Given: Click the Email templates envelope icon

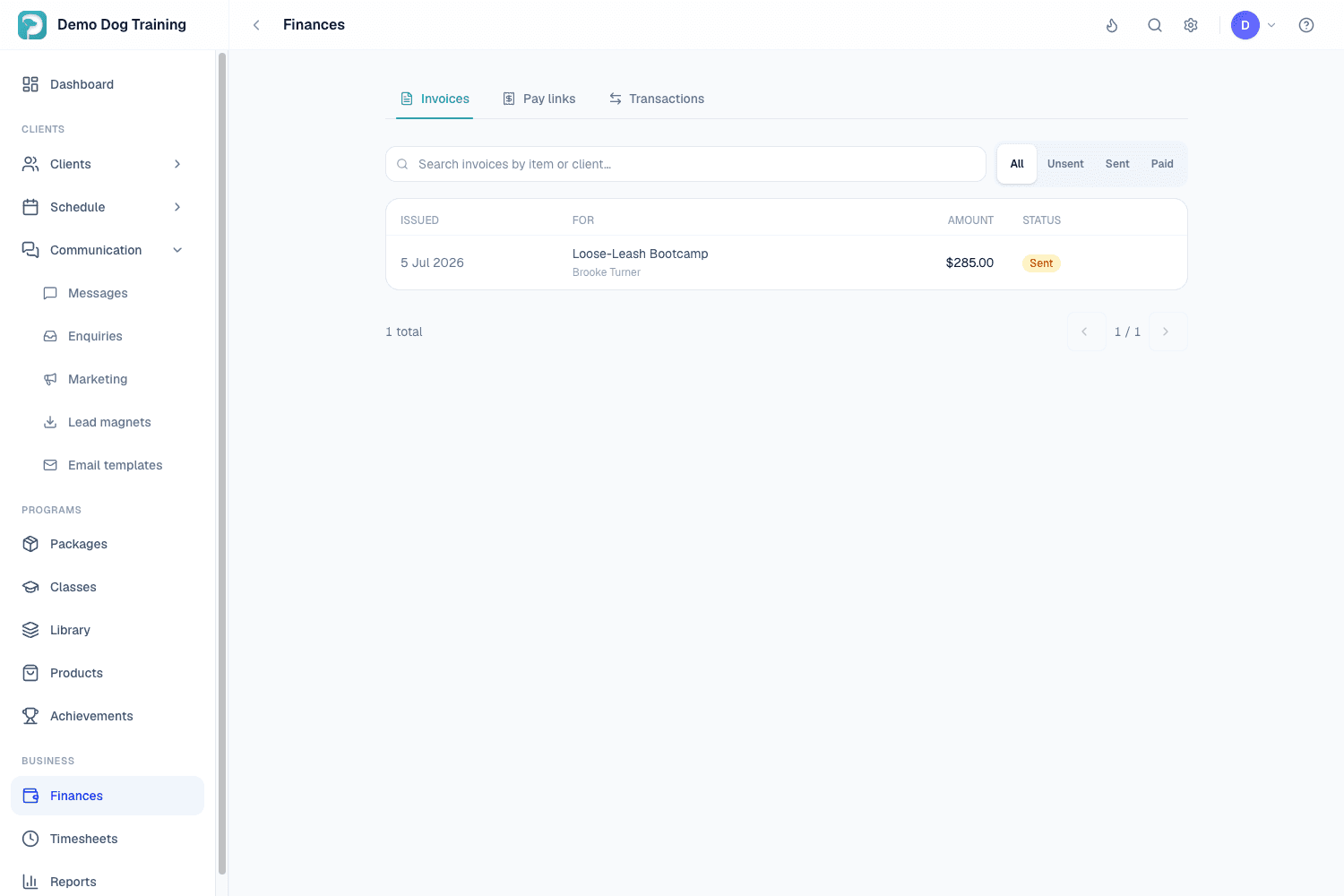Looking at the screenshot, I should [x=50, y=465].
